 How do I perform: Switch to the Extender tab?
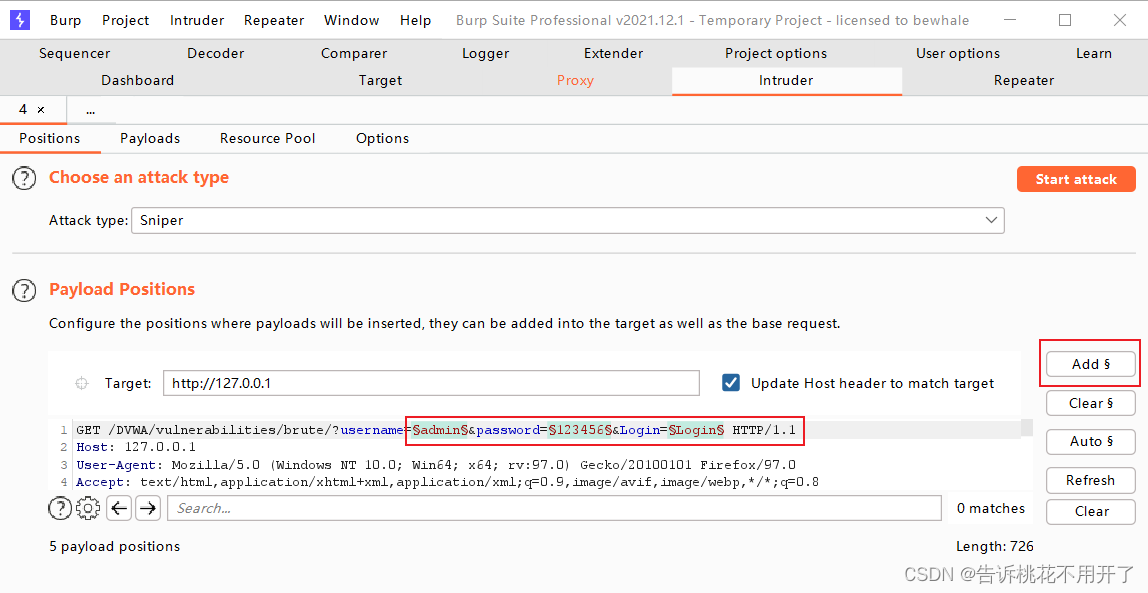(x=614, y=53)
